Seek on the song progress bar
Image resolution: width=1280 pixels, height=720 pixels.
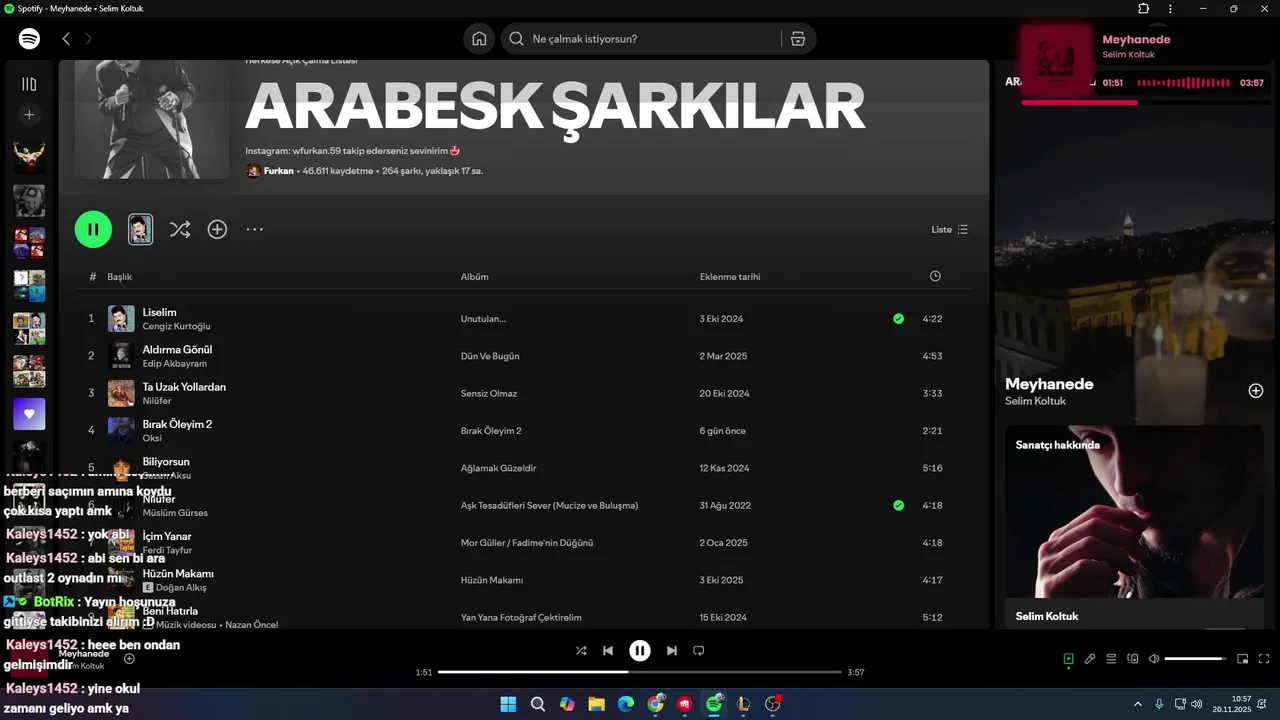pos(640,672)
